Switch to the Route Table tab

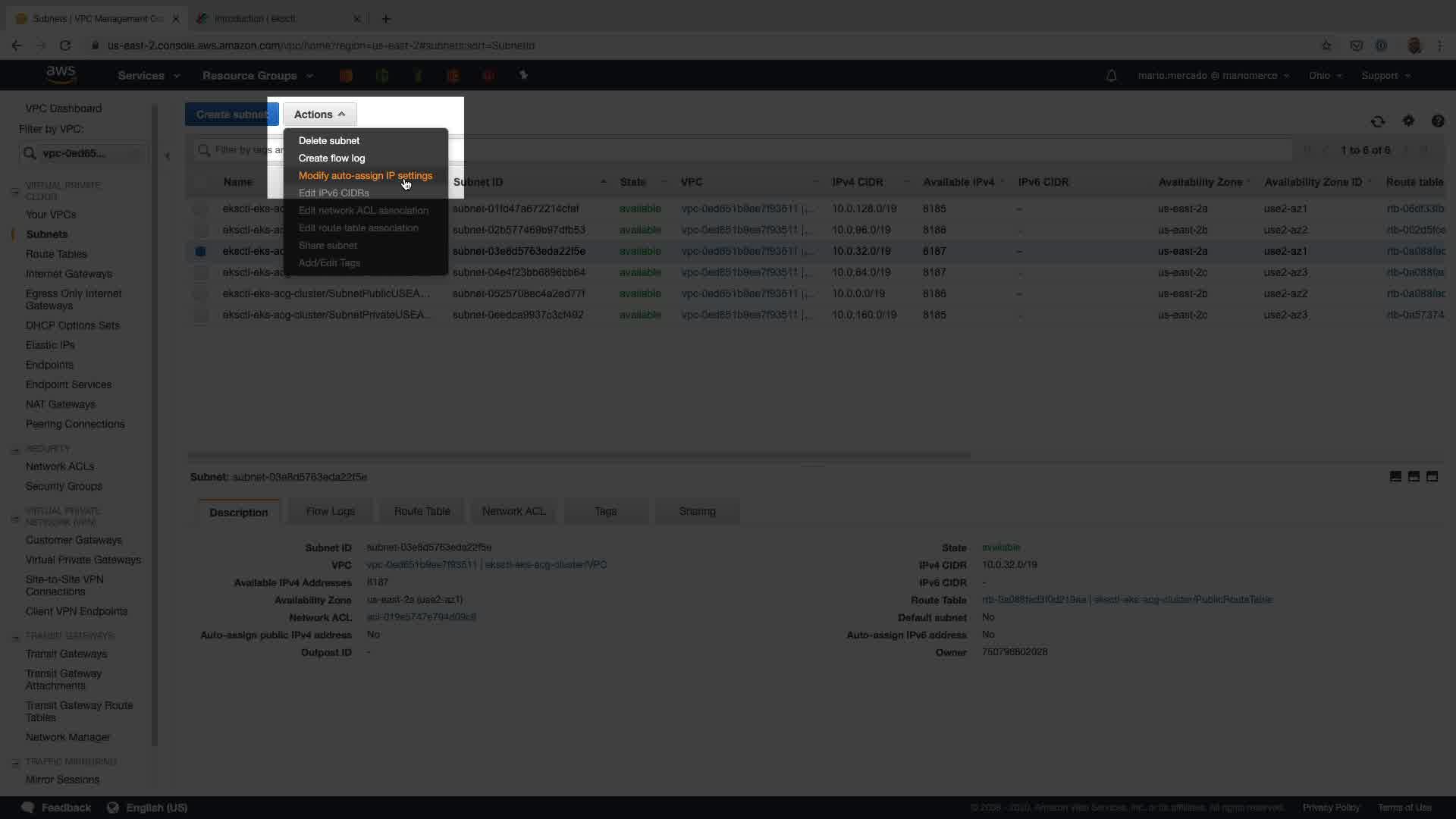pyautogui.click(x=422, y=511)
